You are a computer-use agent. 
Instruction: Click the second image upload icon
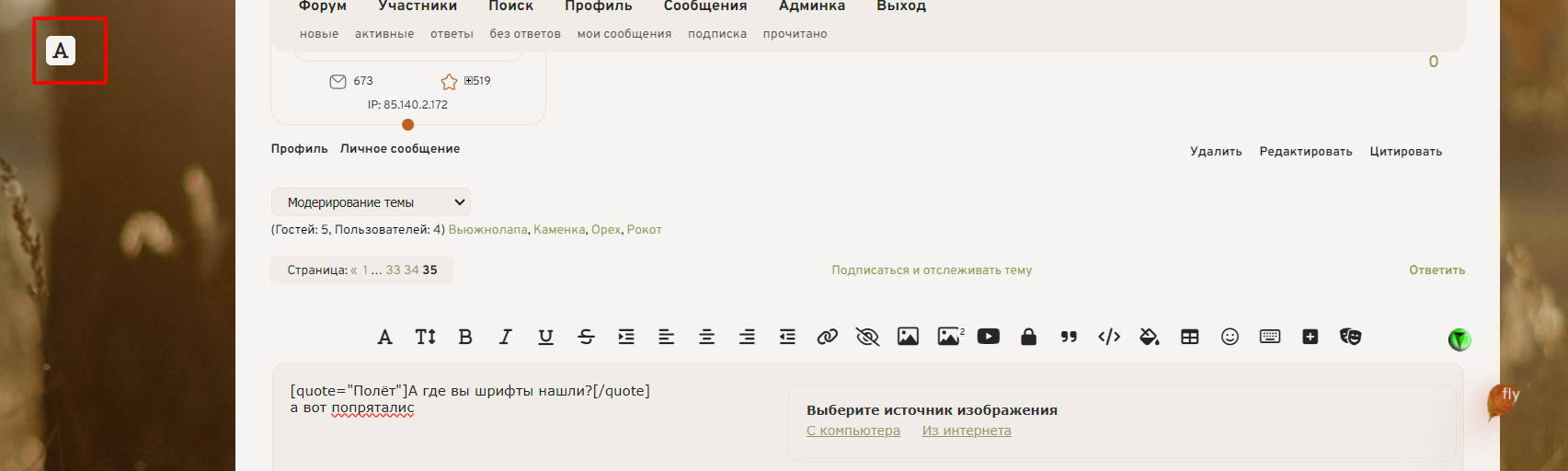coord(951,337)
